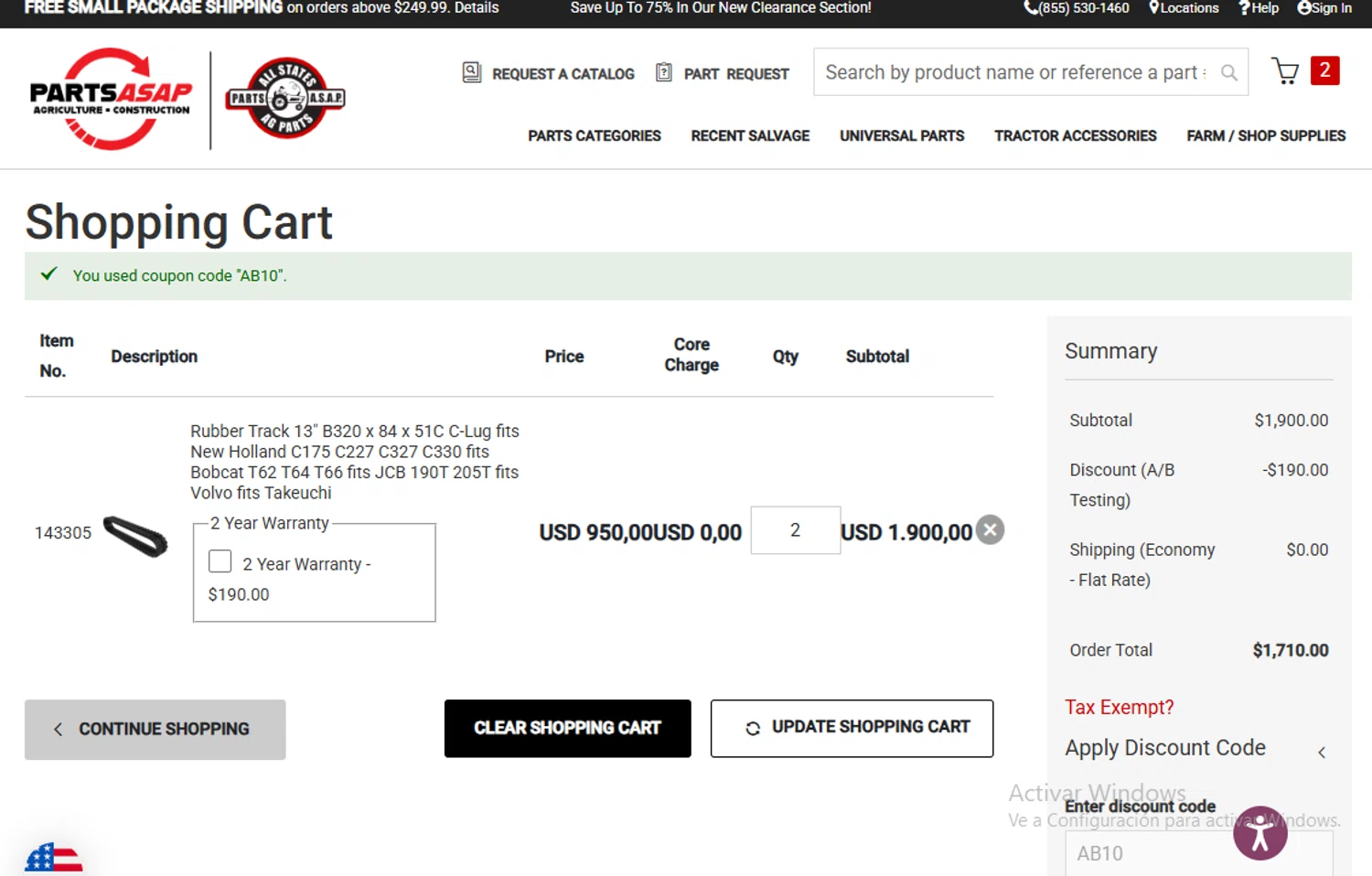Screen dimensions: 1372x876
Task: Click the discount code field containing AB10
Action: 1198,854
